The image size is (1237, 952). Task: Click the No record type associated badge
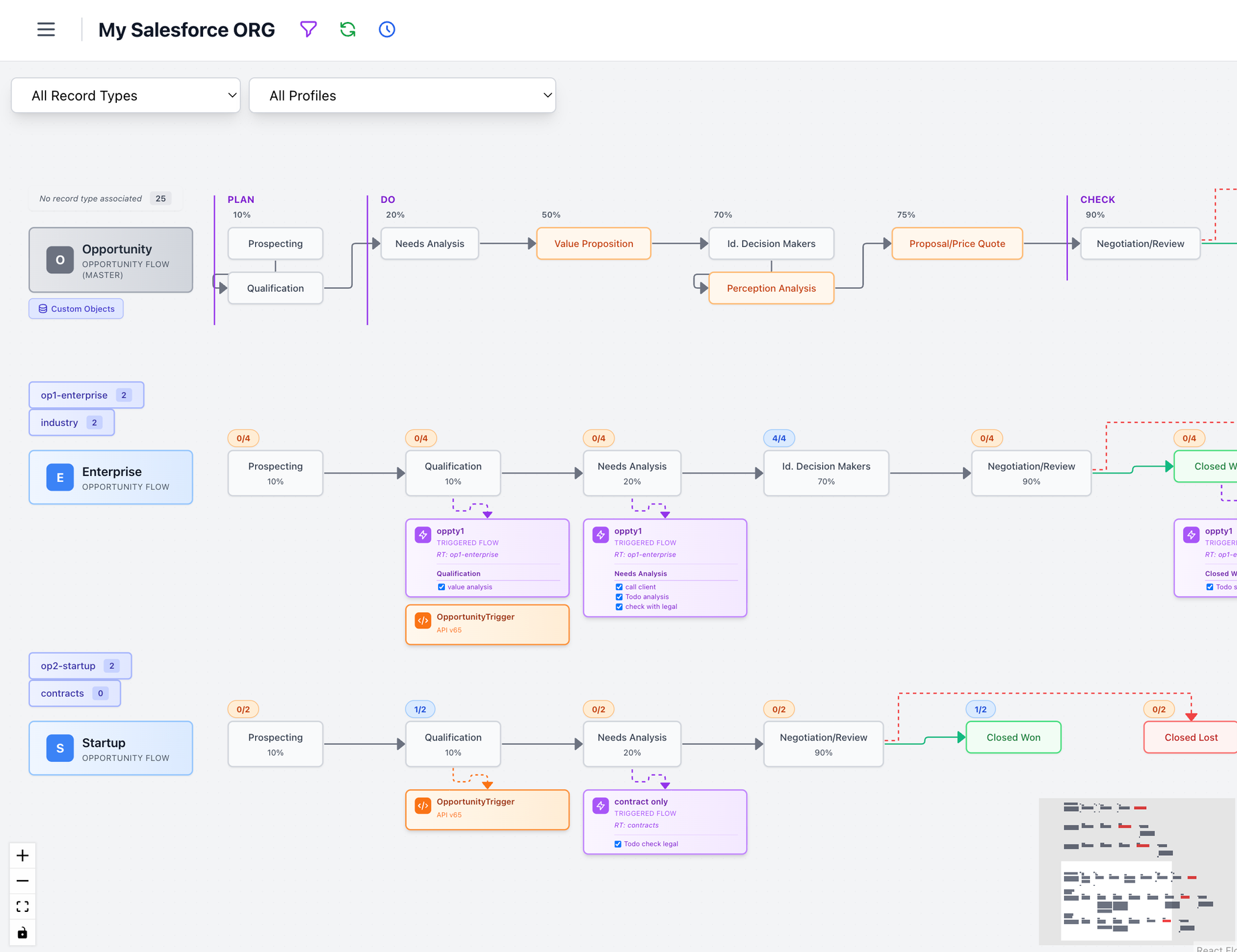pyautogui.click(x=105, y=198)
